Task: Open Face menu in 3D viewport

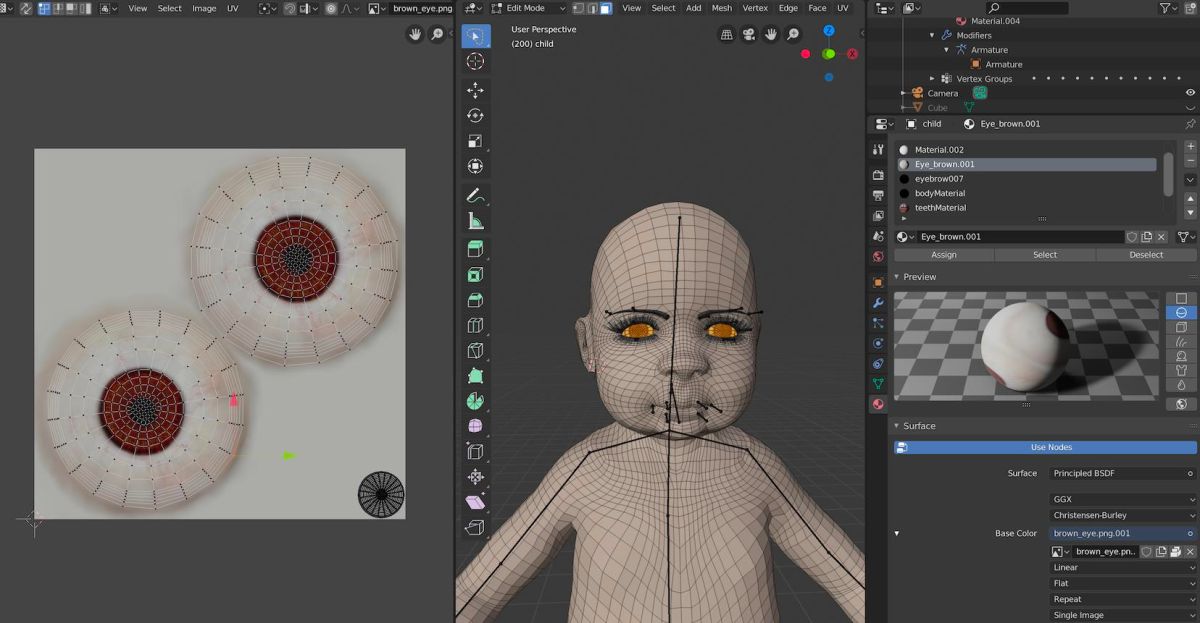Action: [817, 8]
